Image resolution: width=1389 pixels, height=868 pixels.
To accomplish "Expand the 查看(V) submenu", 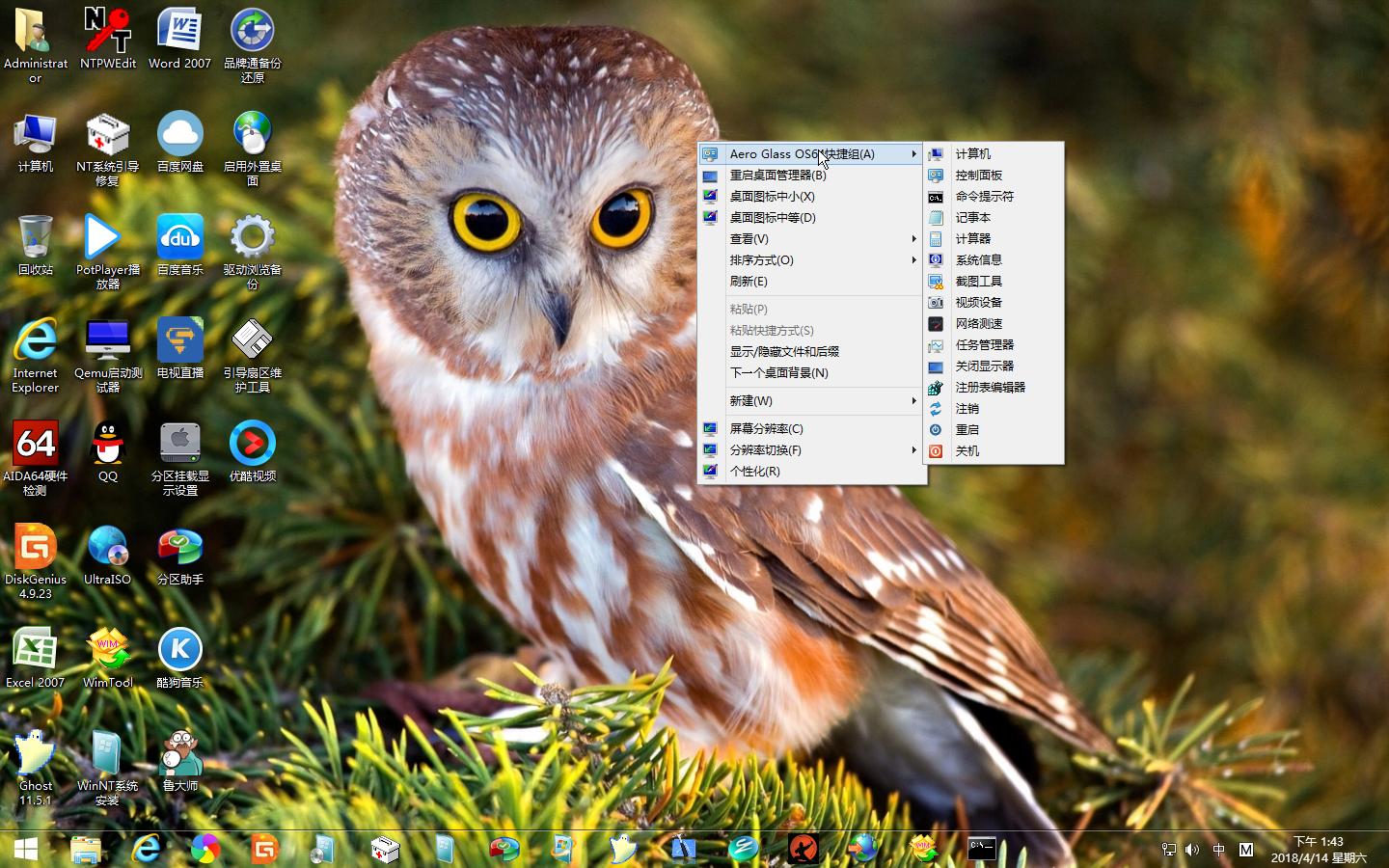I will 811,238.
